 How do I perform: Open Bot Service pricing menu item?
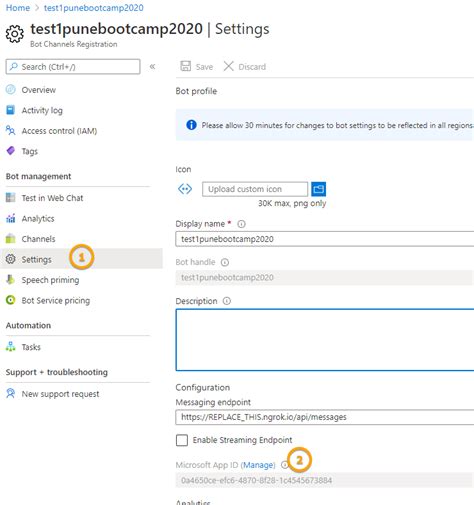pyautogui.click(x=56, y=301)
